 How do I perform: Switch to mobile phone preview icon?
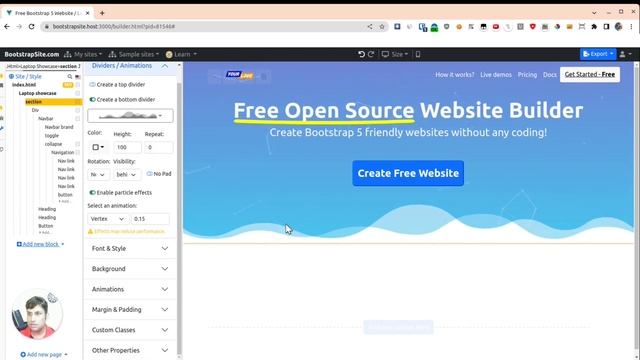pos(418,54)
